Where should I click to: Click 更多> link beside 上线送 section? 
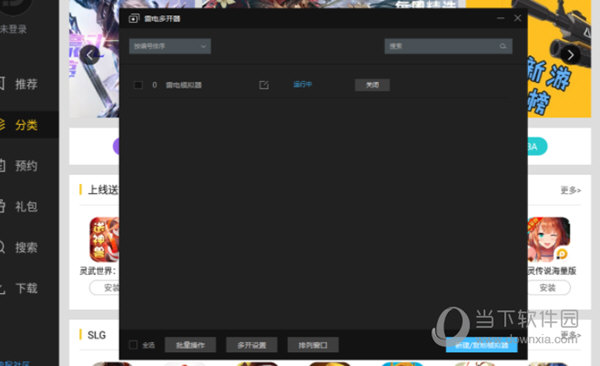571,190
